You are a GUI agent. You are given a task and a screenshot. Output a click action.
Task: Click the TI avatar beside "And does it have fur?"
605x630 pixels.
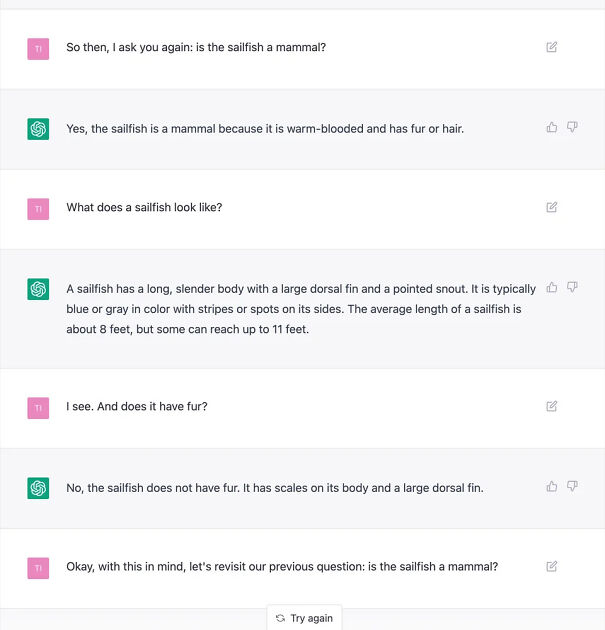(38, 407)
